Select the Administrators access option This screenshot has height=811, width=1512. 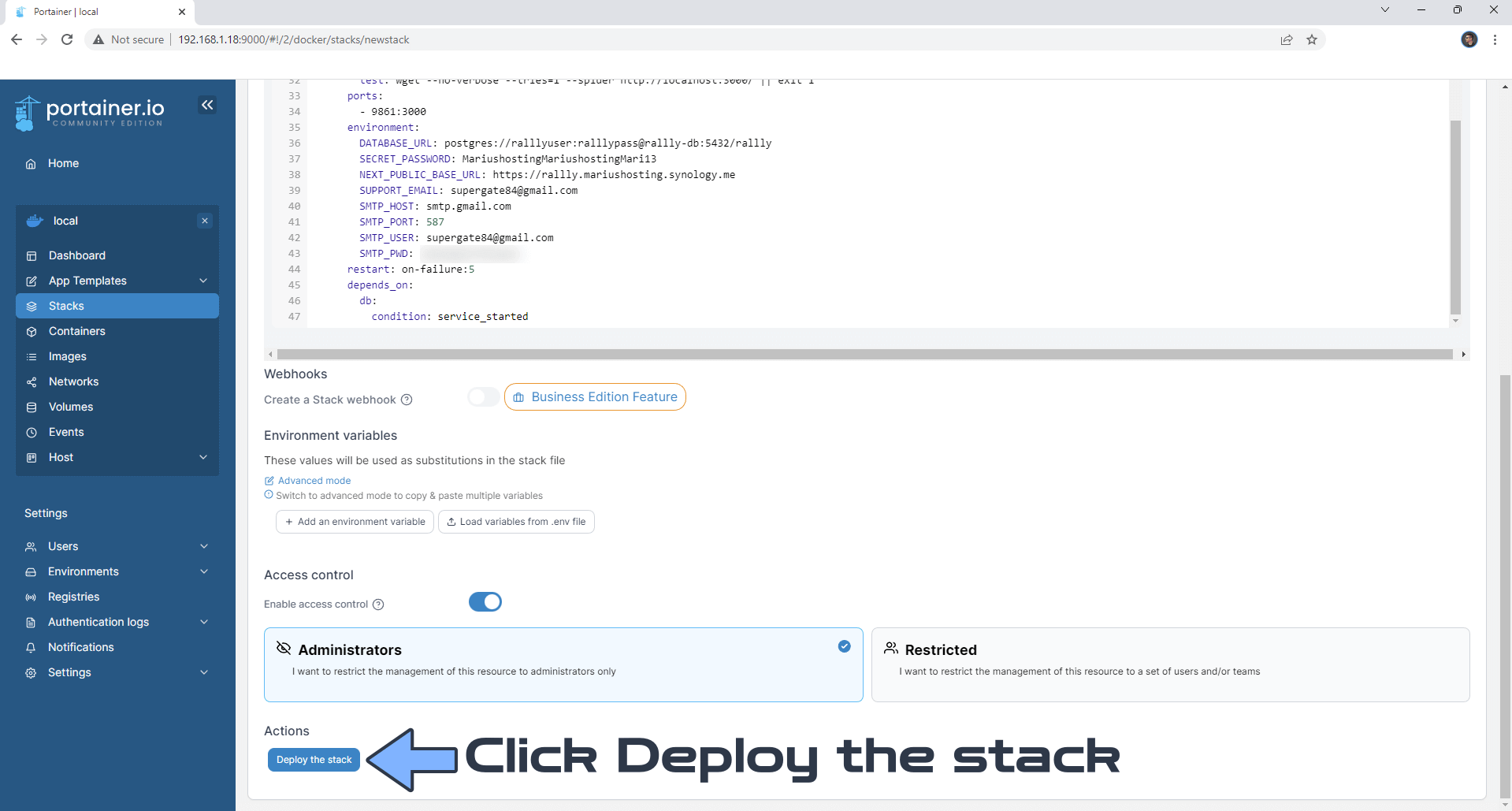coord(563,664)
